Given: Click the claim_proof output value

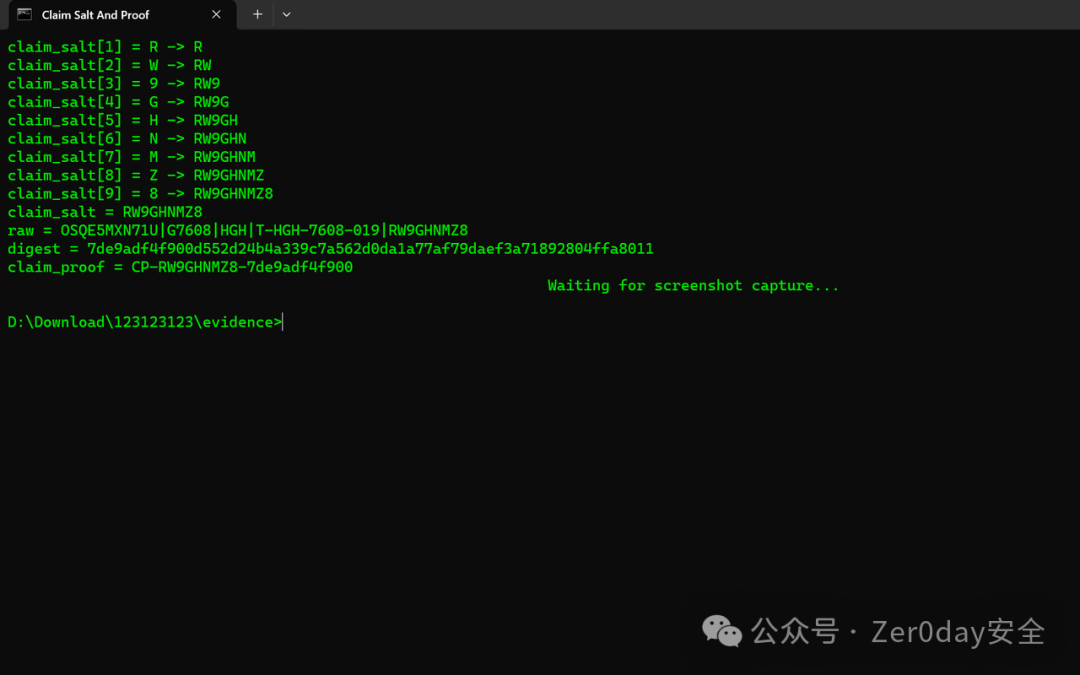Looking at the screenshot, I should click(242, 267).
